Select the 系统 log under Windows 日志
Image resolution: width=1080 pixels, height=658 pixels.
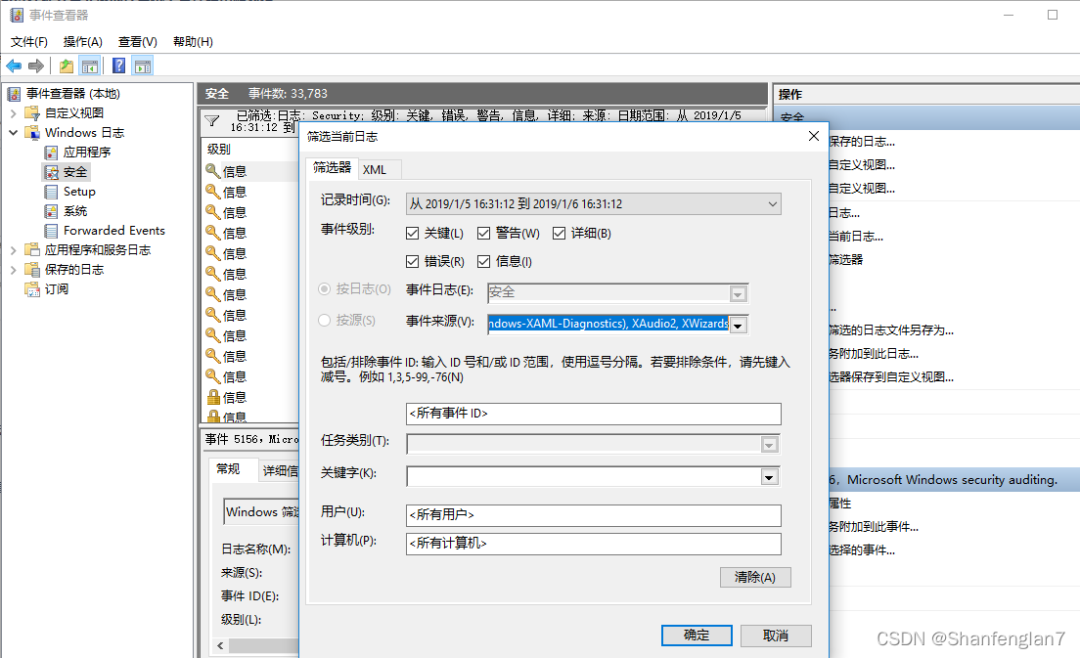coord(75,211)
